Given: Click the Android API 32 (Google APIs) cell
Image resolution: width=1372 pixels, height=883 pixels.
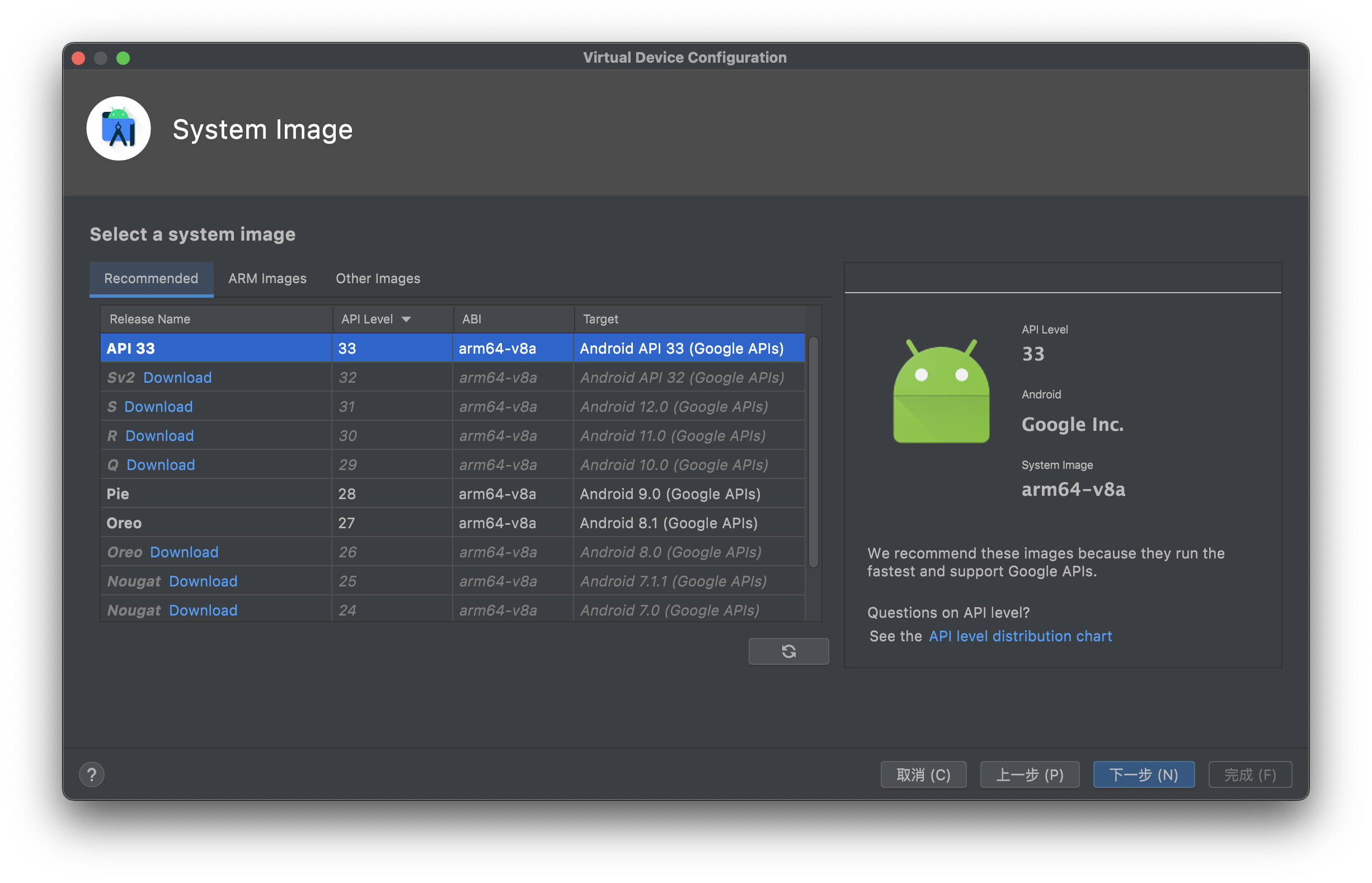Looking at the screenshot, I should (689, 377).
